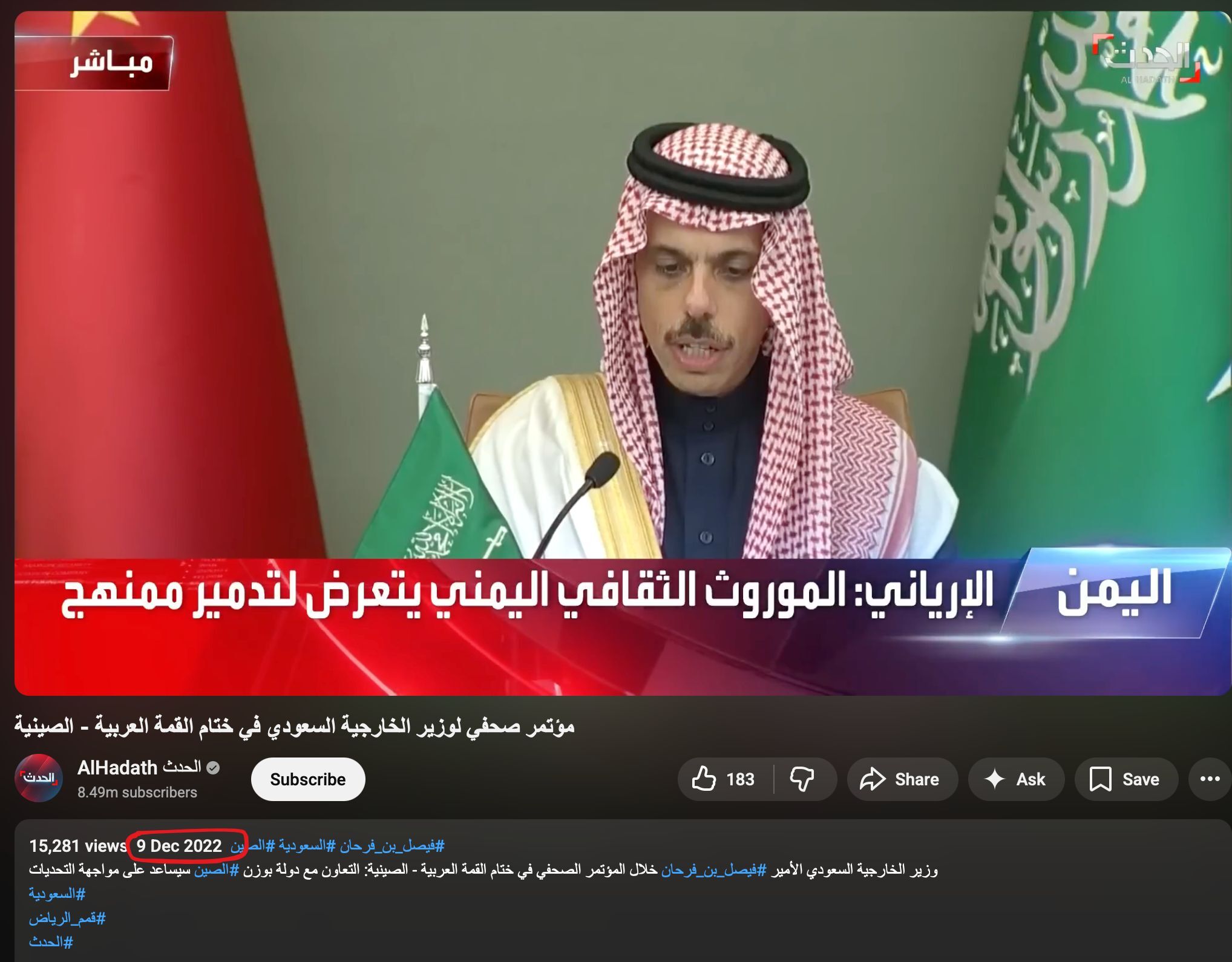1232x962 pixels.
Task: Open the Ask sparkle button
Action: point(1016,779)
